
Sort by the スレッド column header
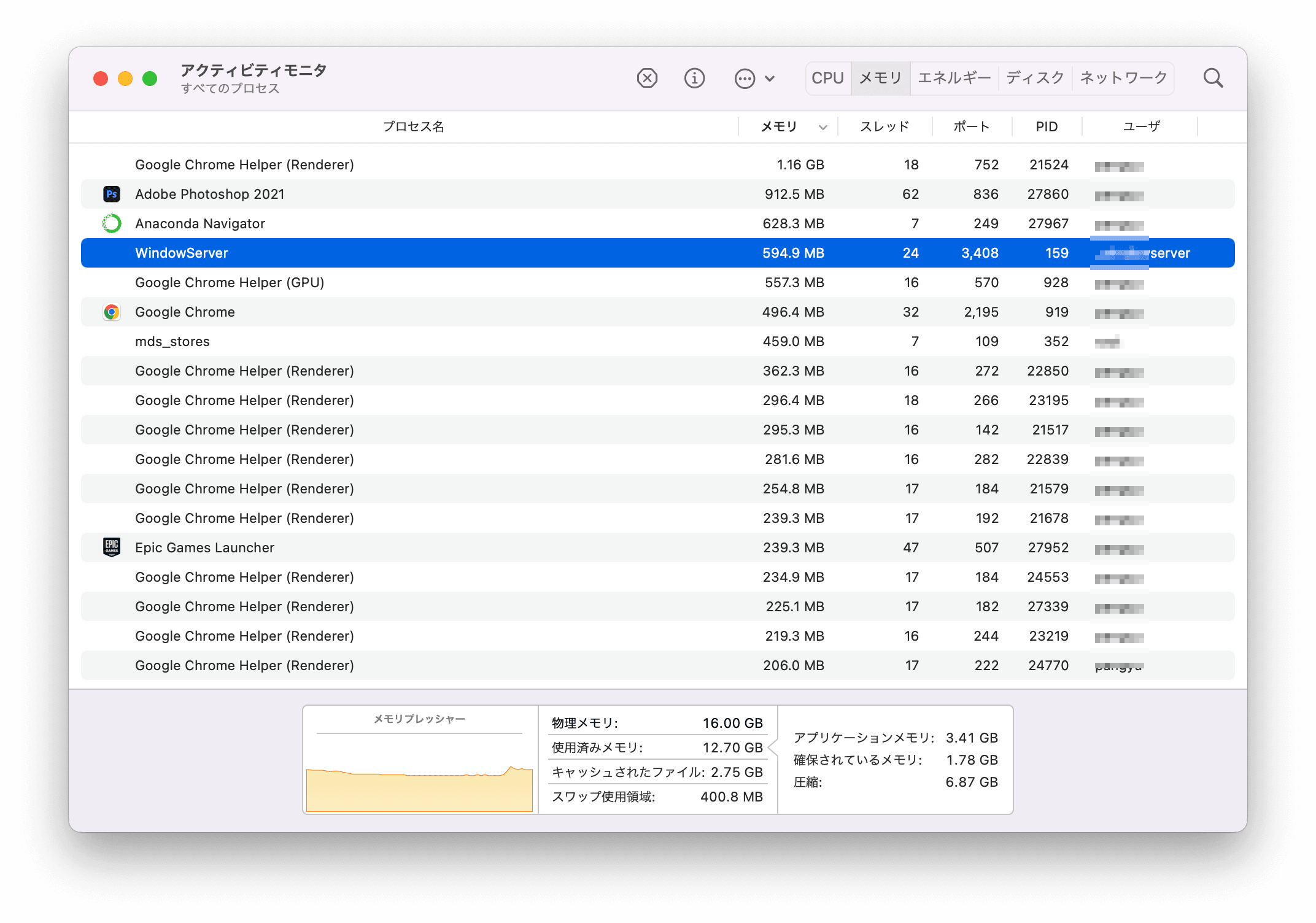884,126
